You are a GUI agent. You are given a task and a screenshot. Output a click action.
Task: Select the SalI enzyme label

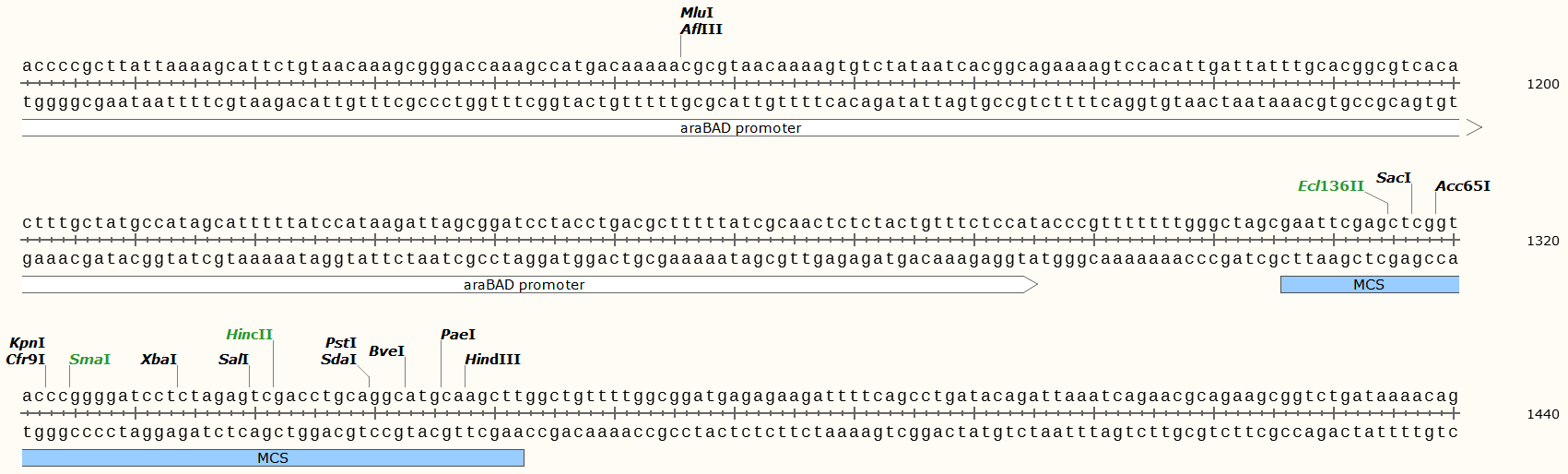pyautogui.click(x=233, y=360)
